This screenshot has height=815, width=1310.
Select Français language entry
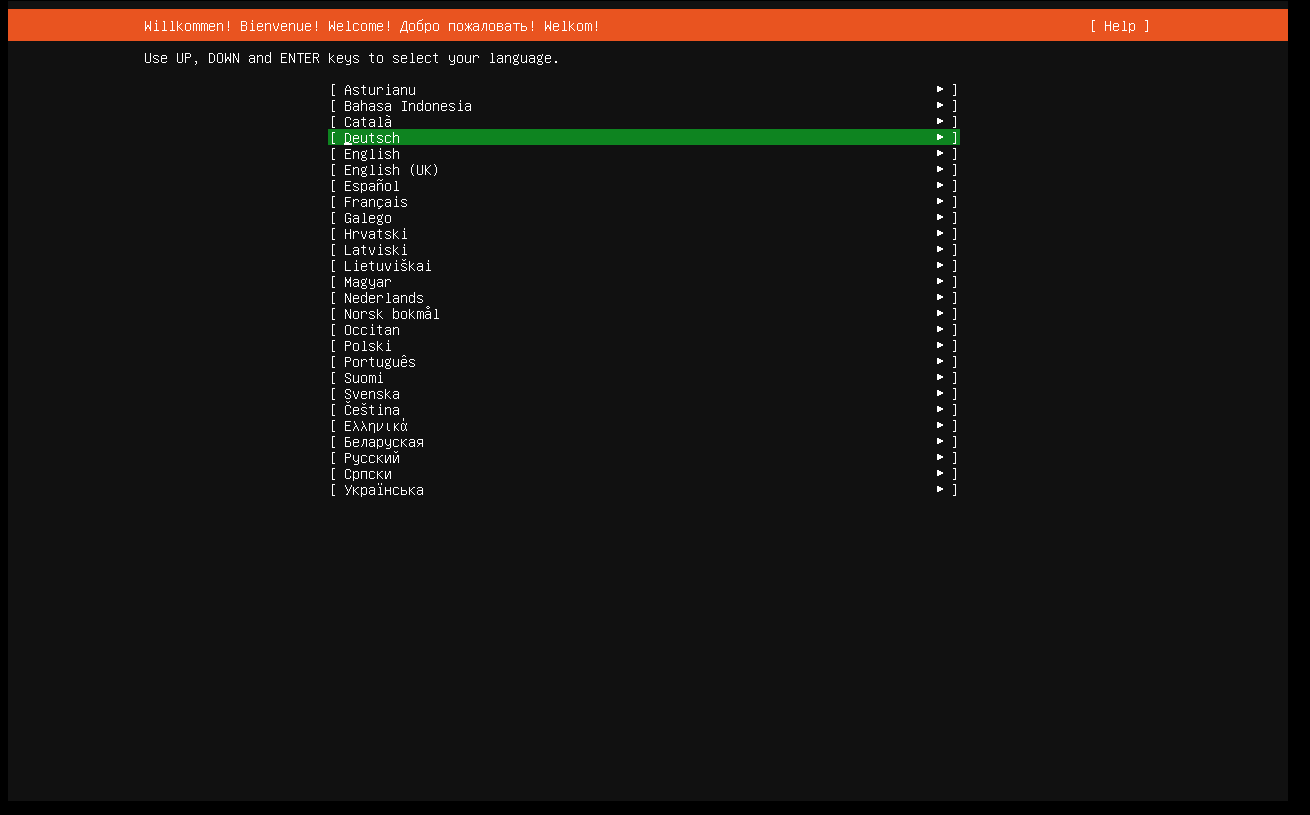[375, 202]
